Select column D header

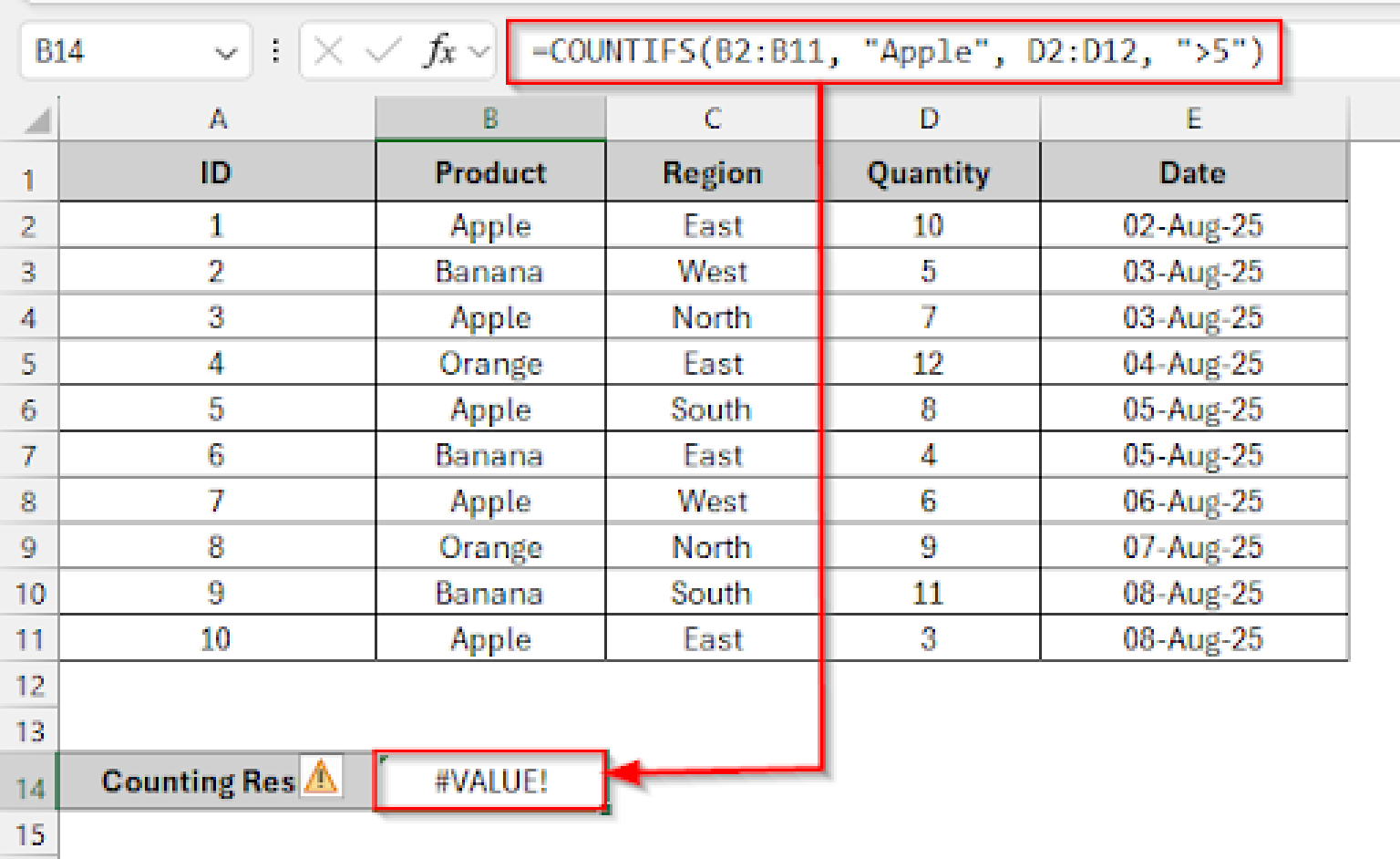click(929, 119)
